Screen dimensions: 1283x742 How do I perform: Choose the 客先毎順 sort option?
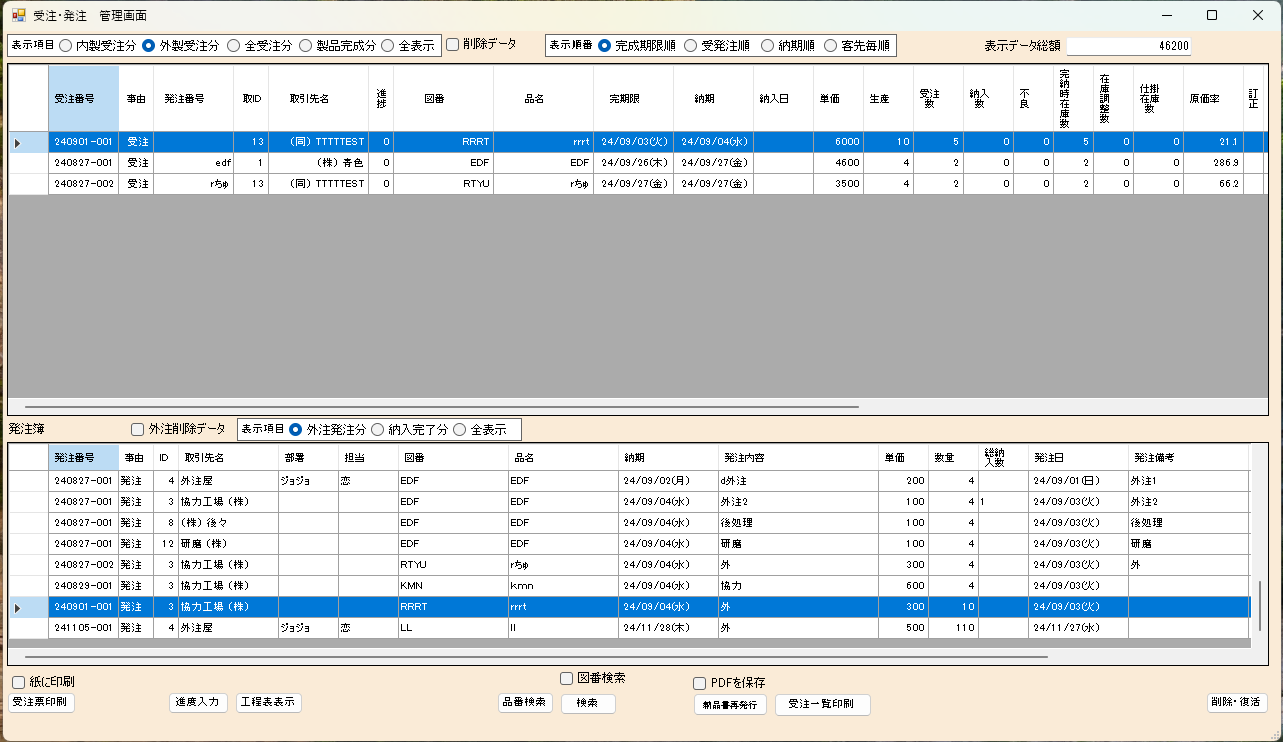pyautogui.click(x=857, y=45)
